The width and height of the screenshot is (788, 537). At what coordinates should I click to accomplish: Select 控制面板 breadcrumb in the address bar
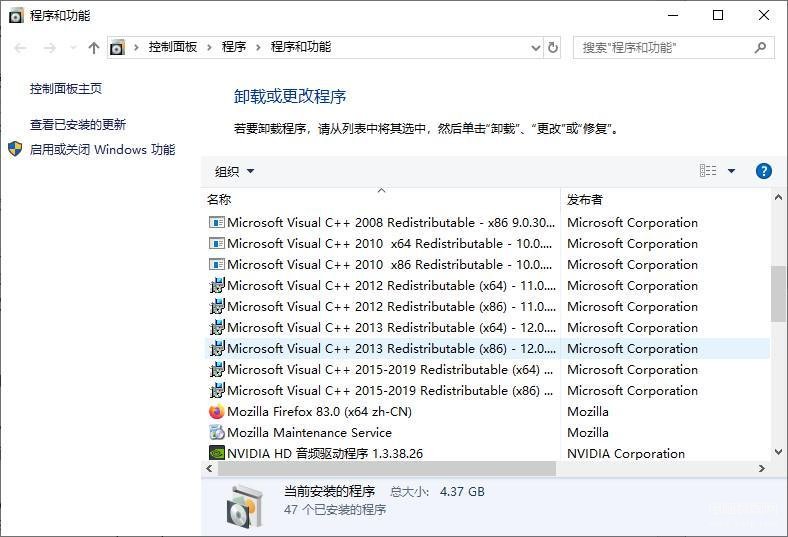(172, 47)
